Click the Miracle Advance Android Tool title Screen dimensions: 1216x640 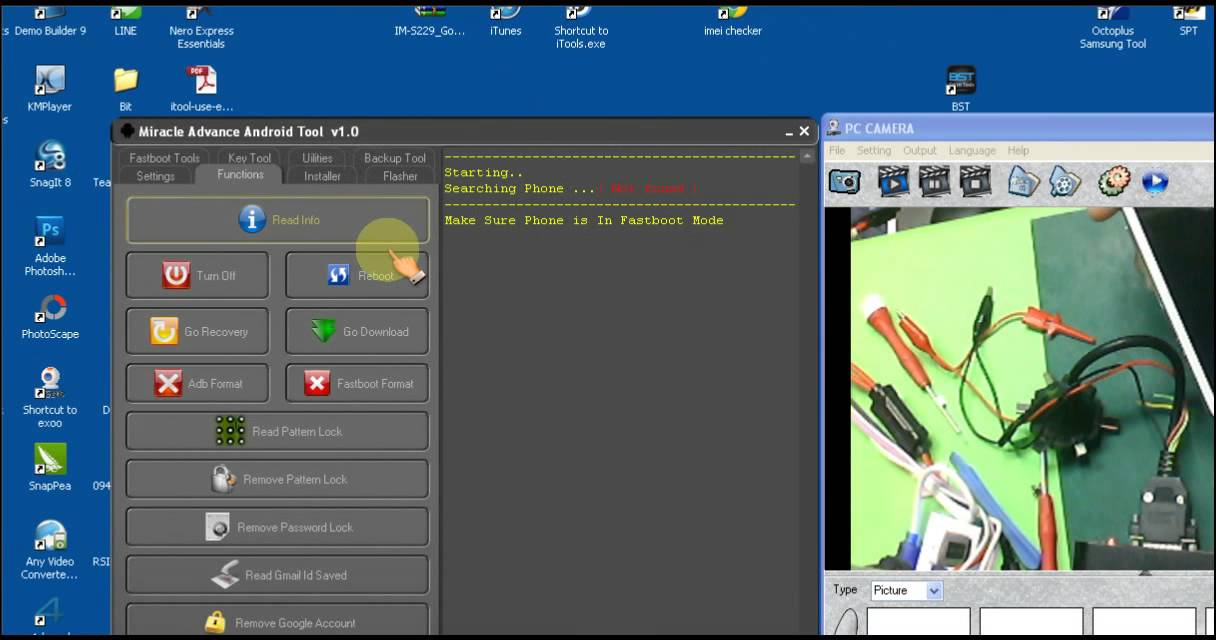point(248,131)
